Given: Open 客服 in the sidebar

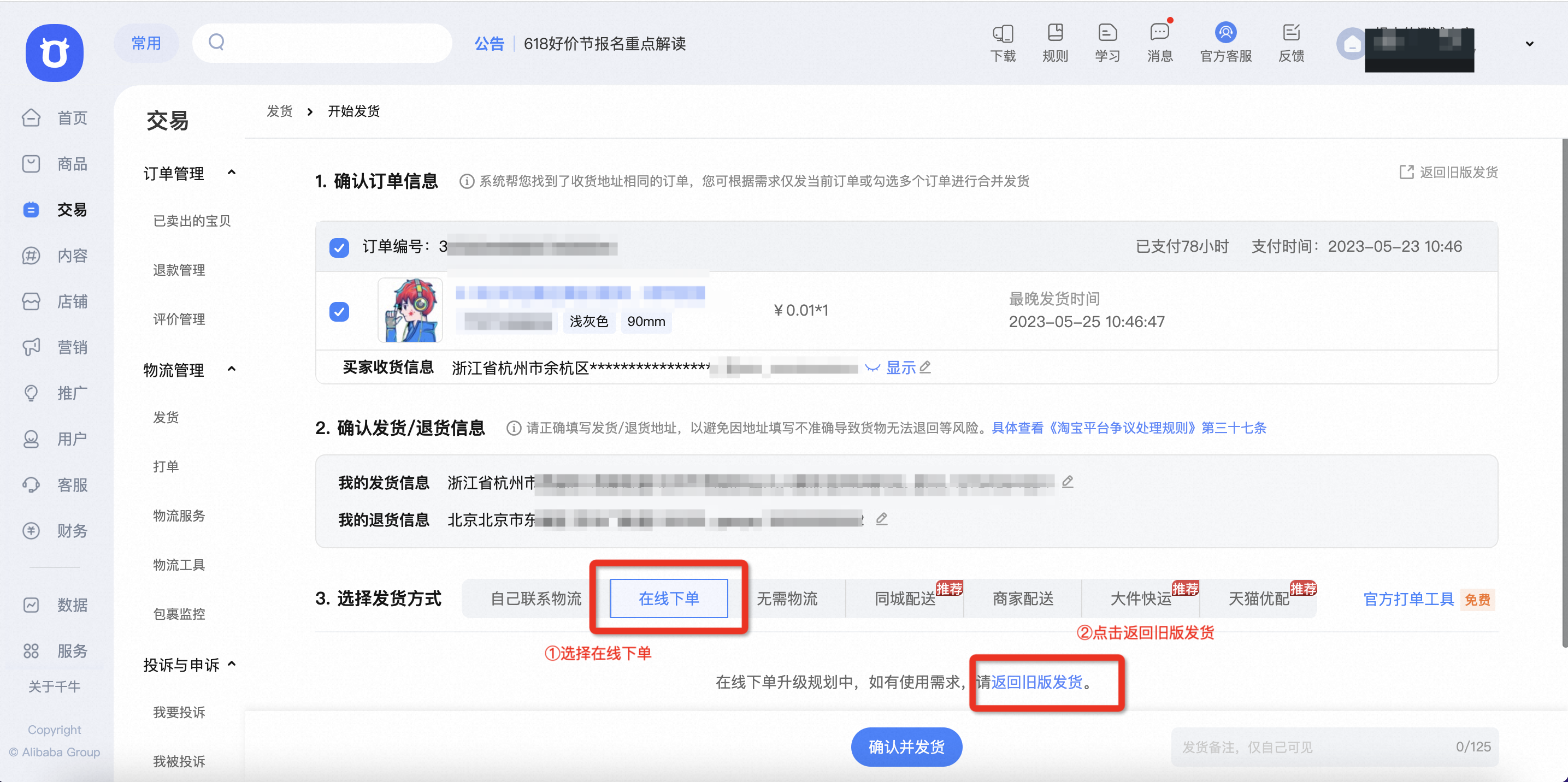Looking at the screenshot, I should 56,485.
